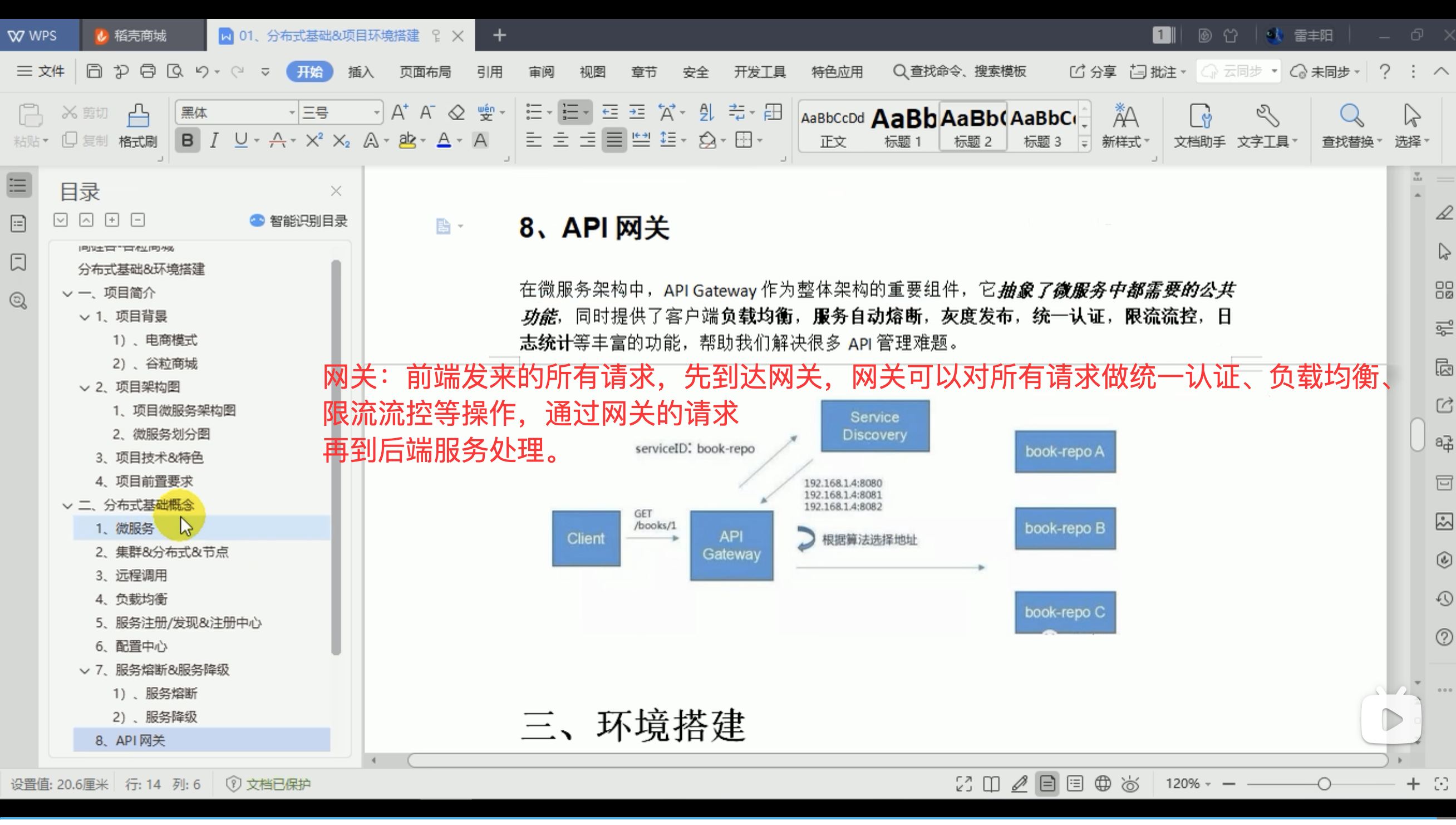Click the superscript X² icon

tap(313, 140)
